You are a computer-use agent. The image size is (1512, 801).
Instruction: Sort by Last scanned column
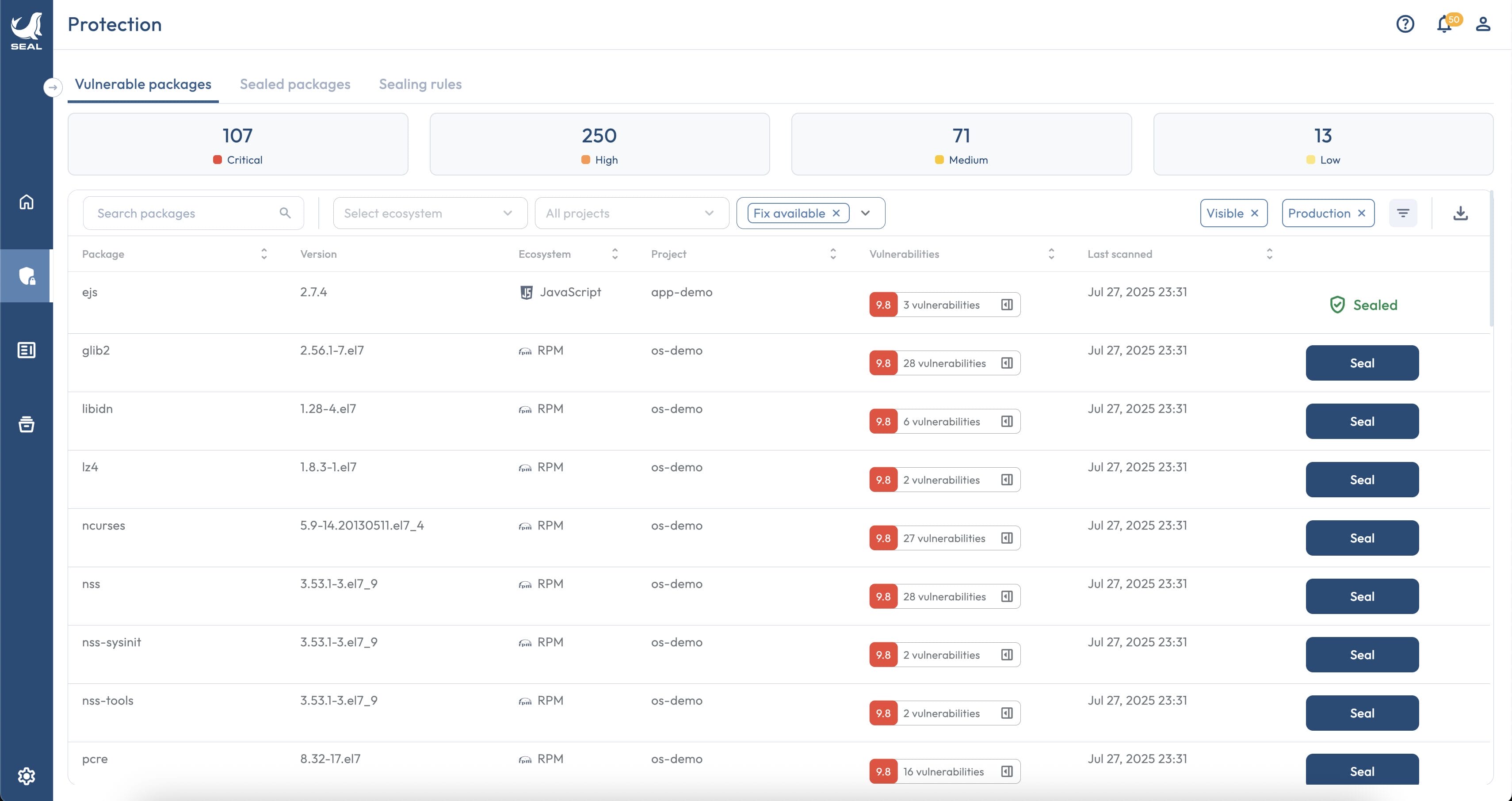[1270, 253]
